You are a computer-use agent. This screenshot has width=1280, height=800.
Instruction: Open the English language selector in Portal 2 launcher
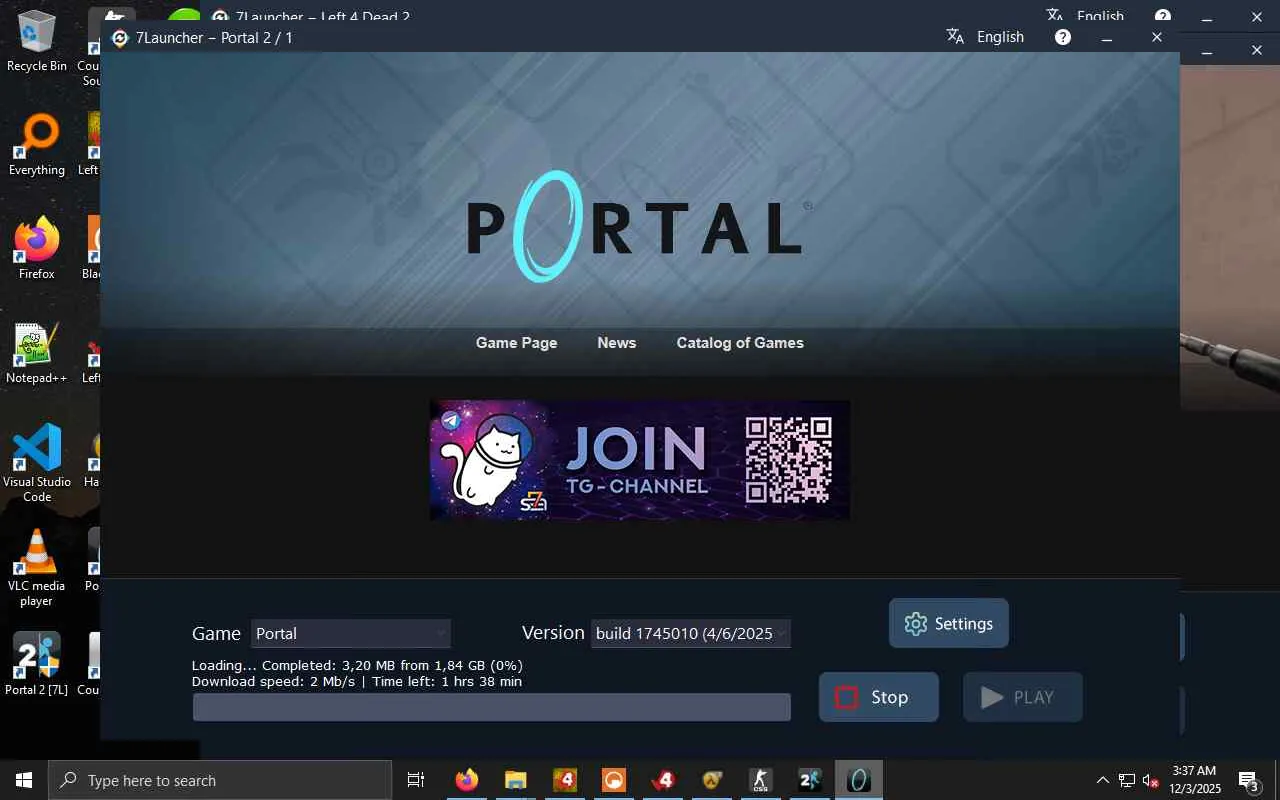pyautogui.click(x=1000, y=37)
